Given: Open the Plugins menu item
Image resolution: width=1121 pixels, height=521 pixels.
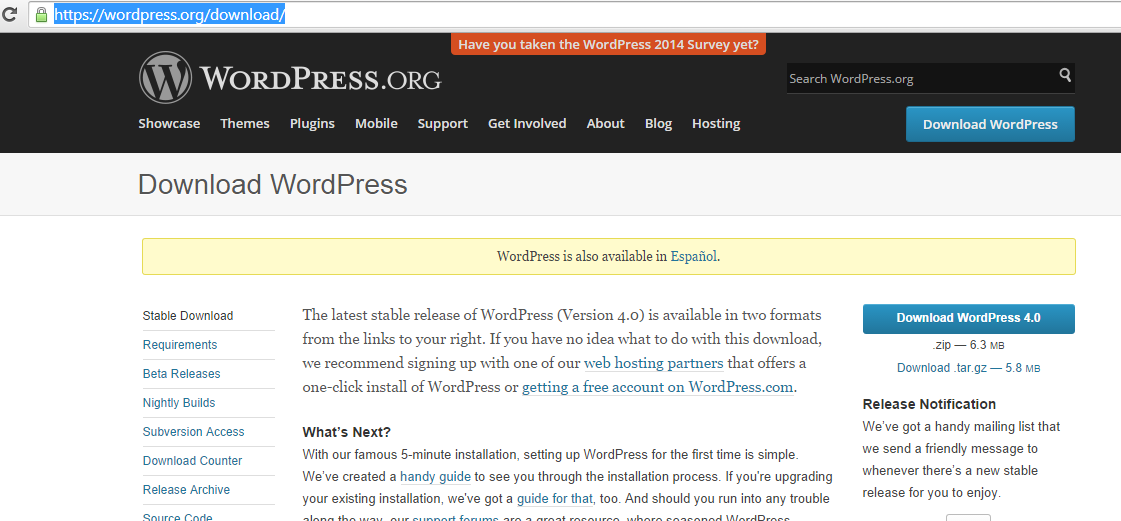Looking at the screenshot, I should tap(312, 124).
